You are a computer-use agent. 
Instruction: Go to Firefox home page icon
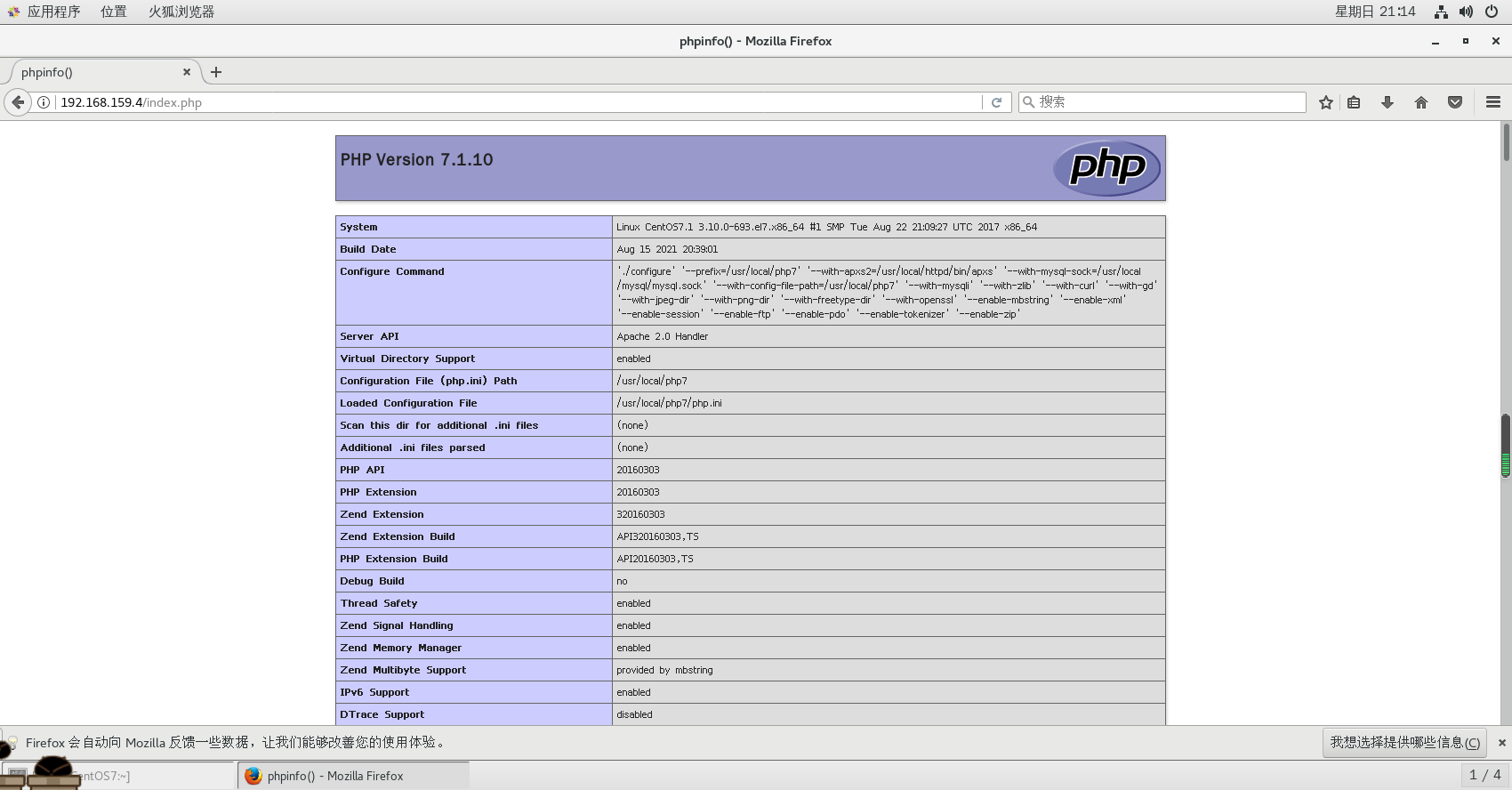1421,102
